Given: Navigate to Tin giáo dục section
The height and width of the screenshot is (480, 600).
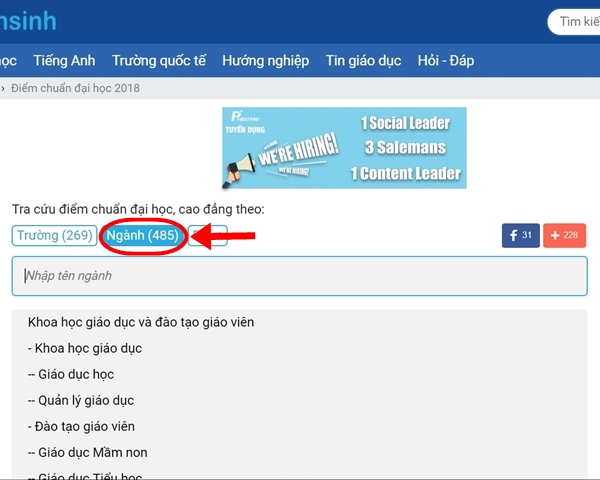Looking at the screenshot, I should tap(363, 61).
